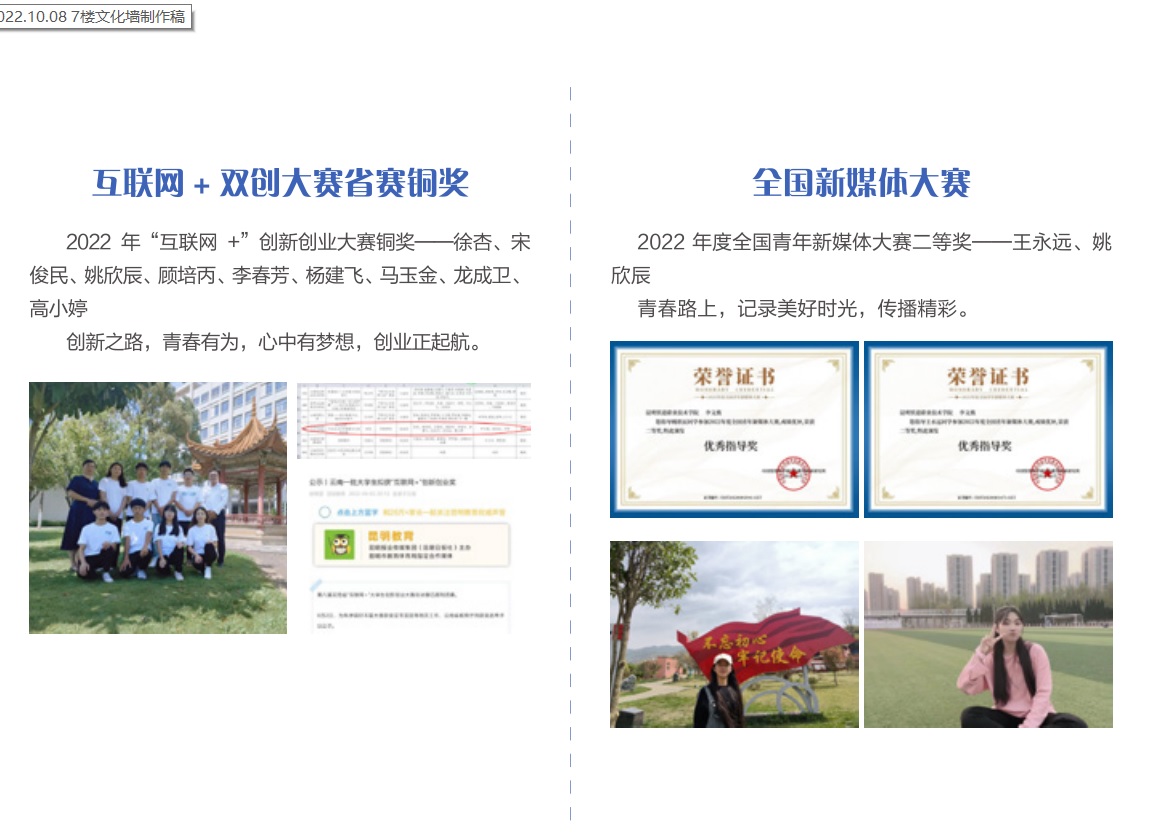Open the left honor certificate image
Viewport: 1152px width, 837px height.
pyautogui.click(x=734, y=429)
